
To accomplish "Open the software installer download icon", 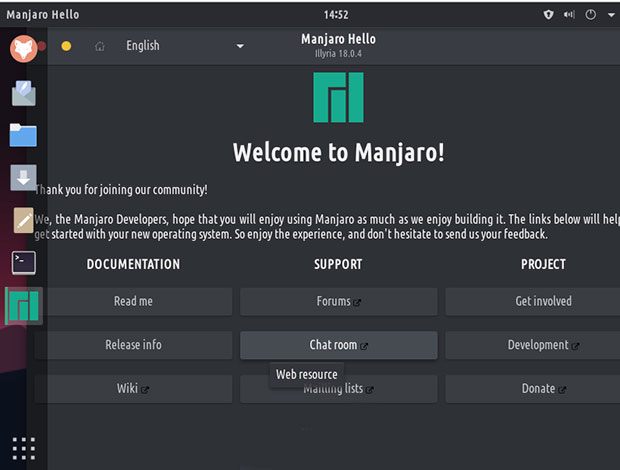I will point(23,177).
